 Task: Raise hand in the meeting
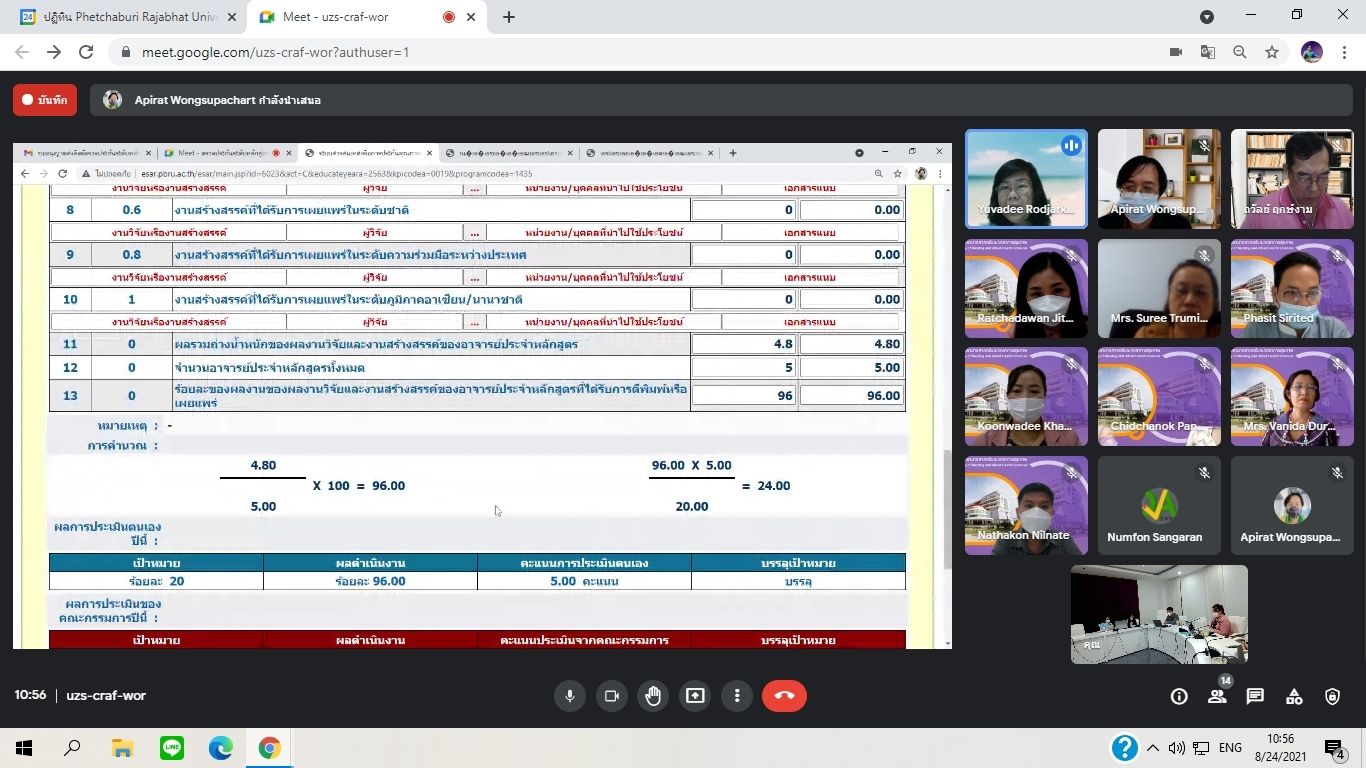coord(653,696)
